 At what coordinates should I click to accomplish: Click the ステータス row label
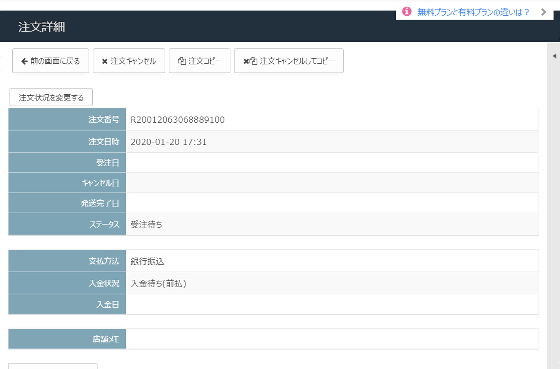pos(104,224)
